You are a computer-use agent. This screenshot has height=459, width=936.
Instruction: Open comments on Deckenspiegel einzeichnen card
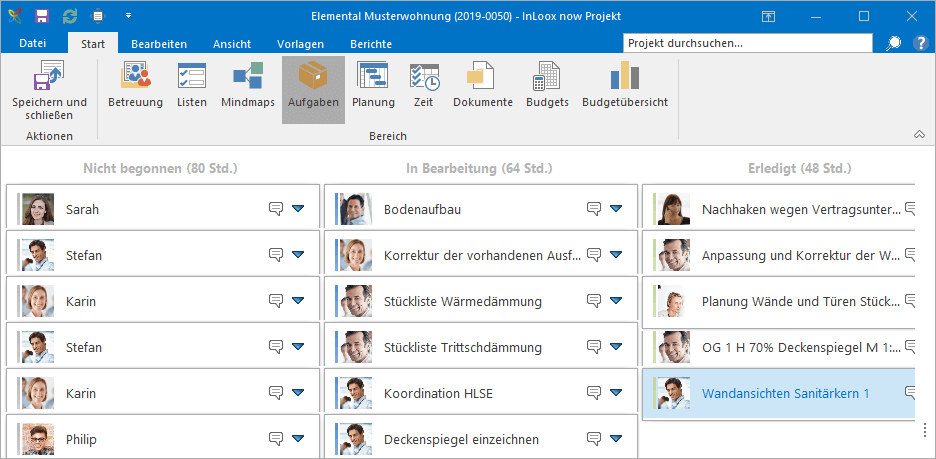click(593, 439)
